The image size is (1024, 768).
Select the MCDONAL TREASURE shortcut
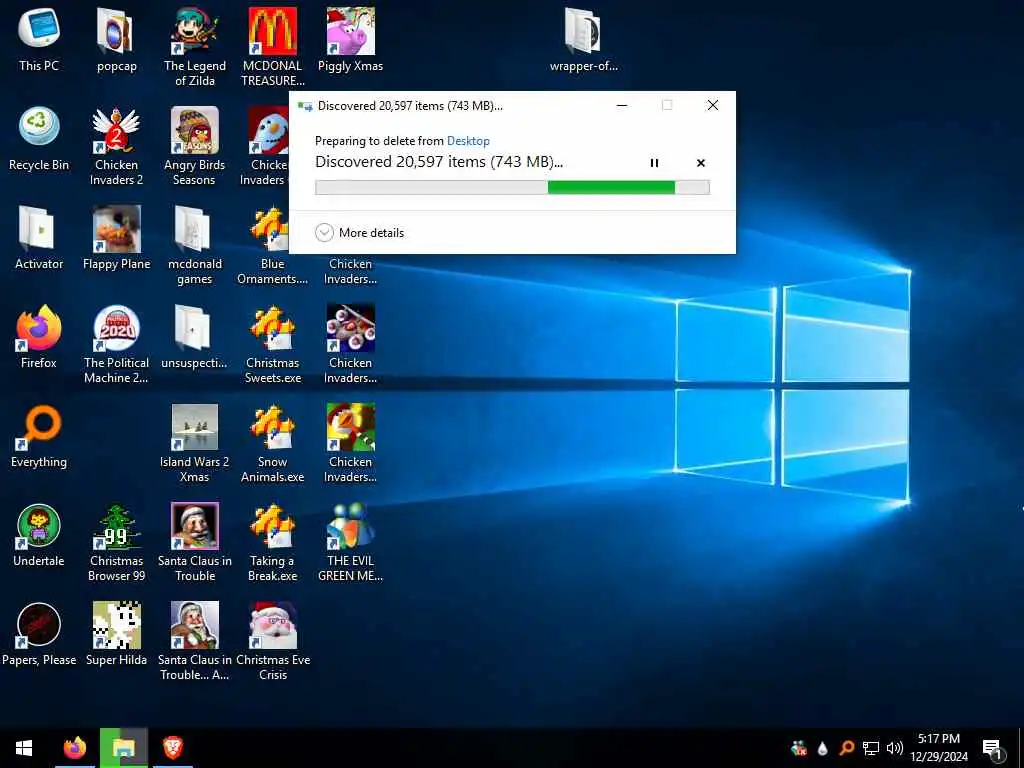click(272, 46)
